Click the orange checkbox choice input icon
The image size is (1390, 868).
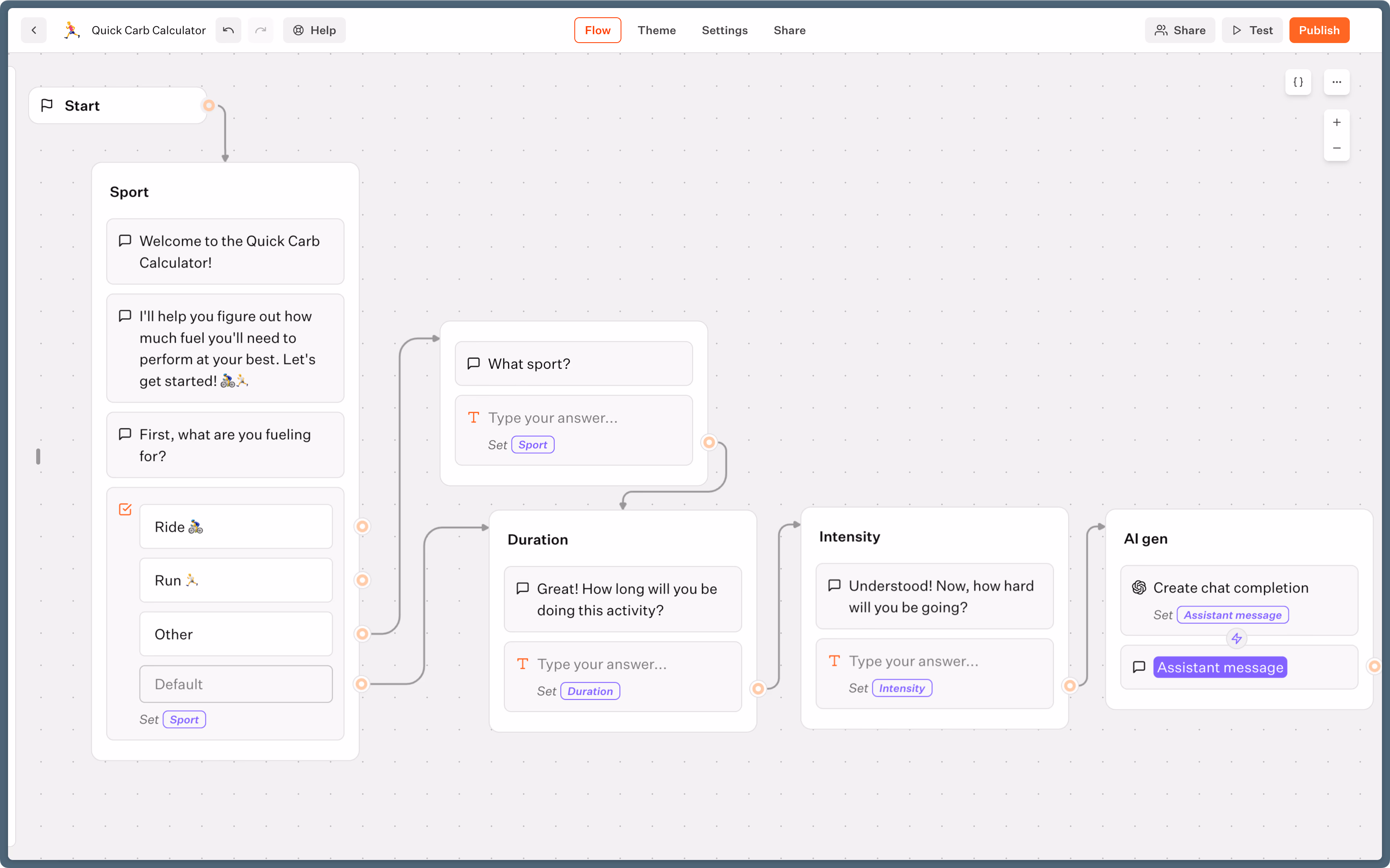[x=125, y=509]
